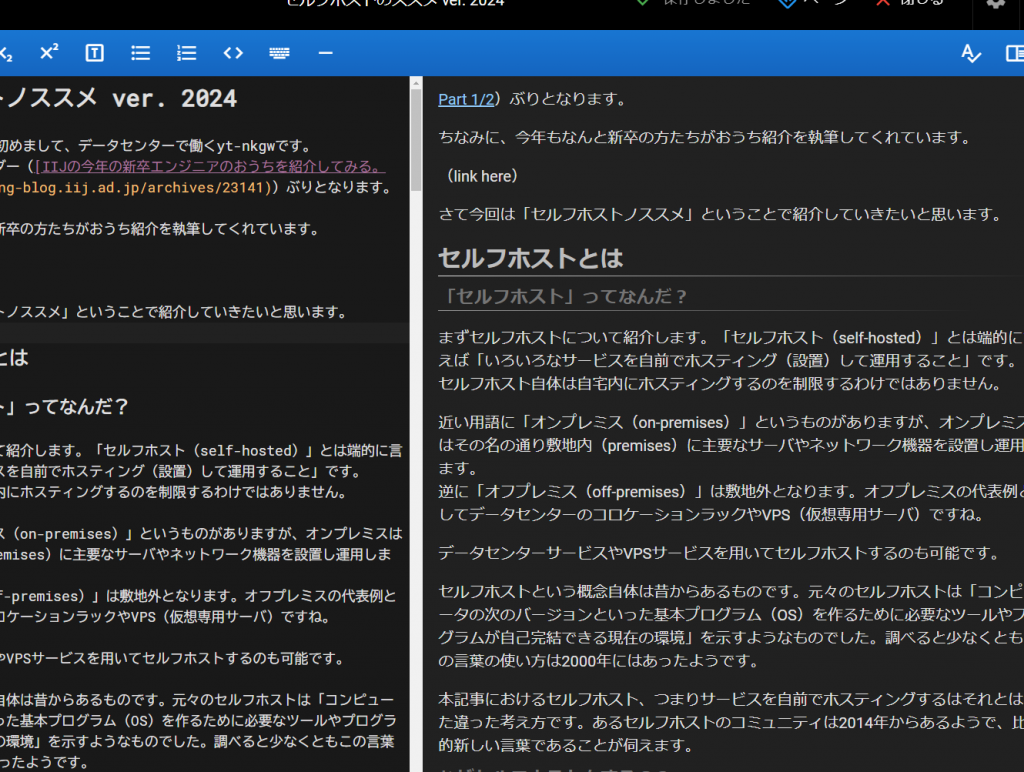Apply superscript using the x² icon
1024x772 pixels.
pyautogui.click(x=48, y=53)
